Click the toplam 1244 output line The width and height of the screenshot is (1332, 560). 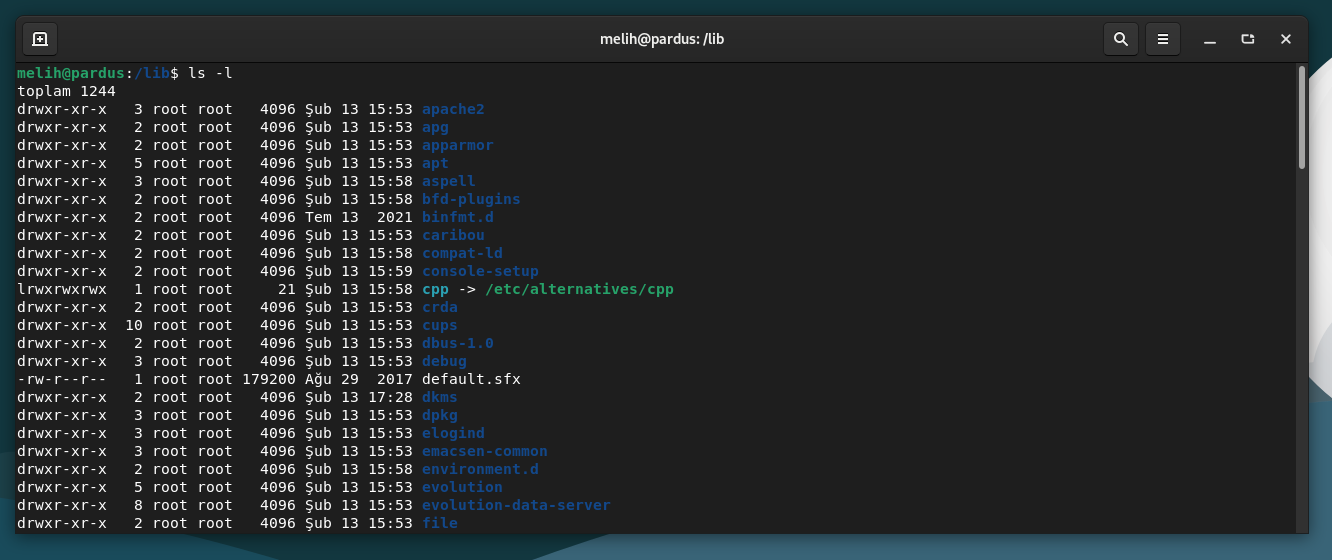(x=66, y=91)
